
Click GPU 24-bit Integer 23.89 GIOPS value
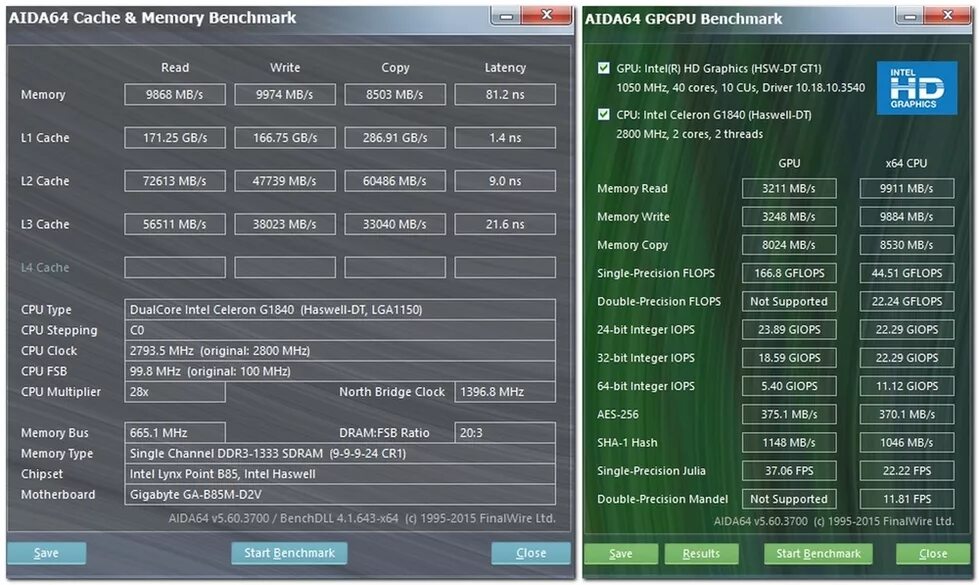point(789,330)
